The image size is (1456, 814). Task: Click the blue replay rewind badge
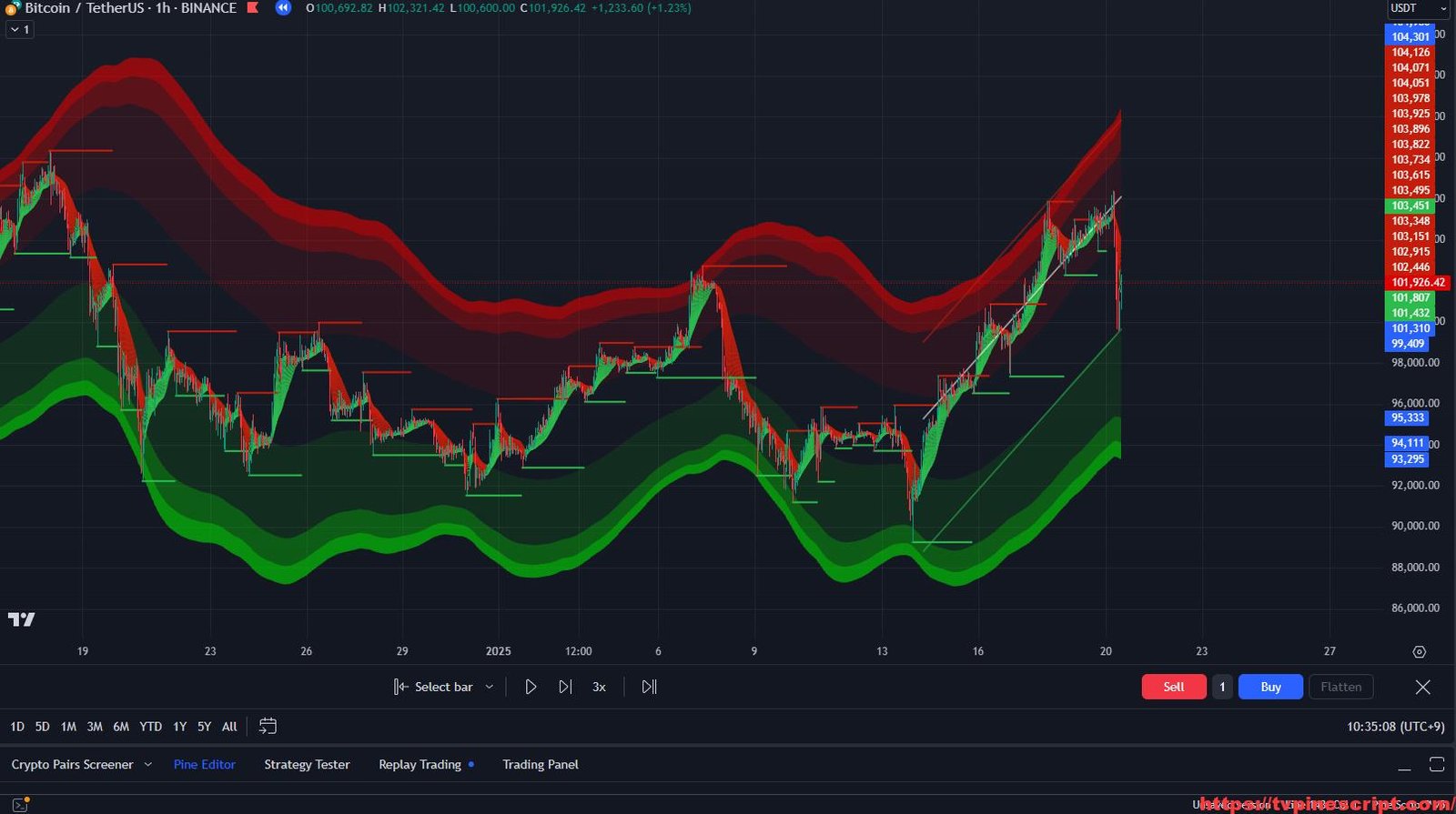tap(283, 8)
